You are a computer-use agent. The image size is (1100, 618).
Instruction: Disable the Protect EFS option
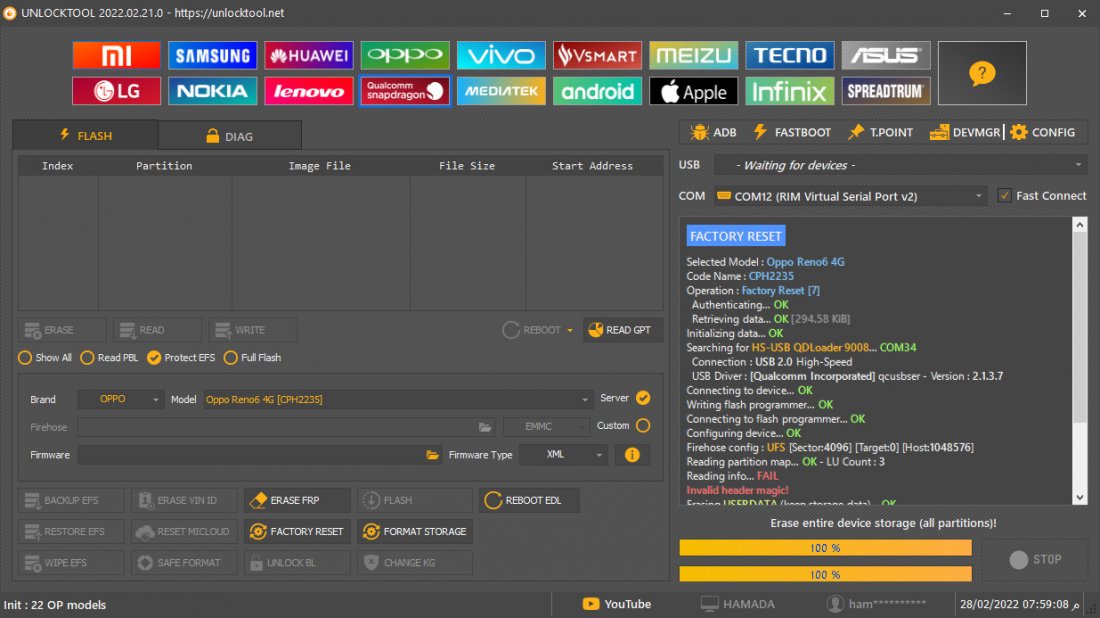181,358
